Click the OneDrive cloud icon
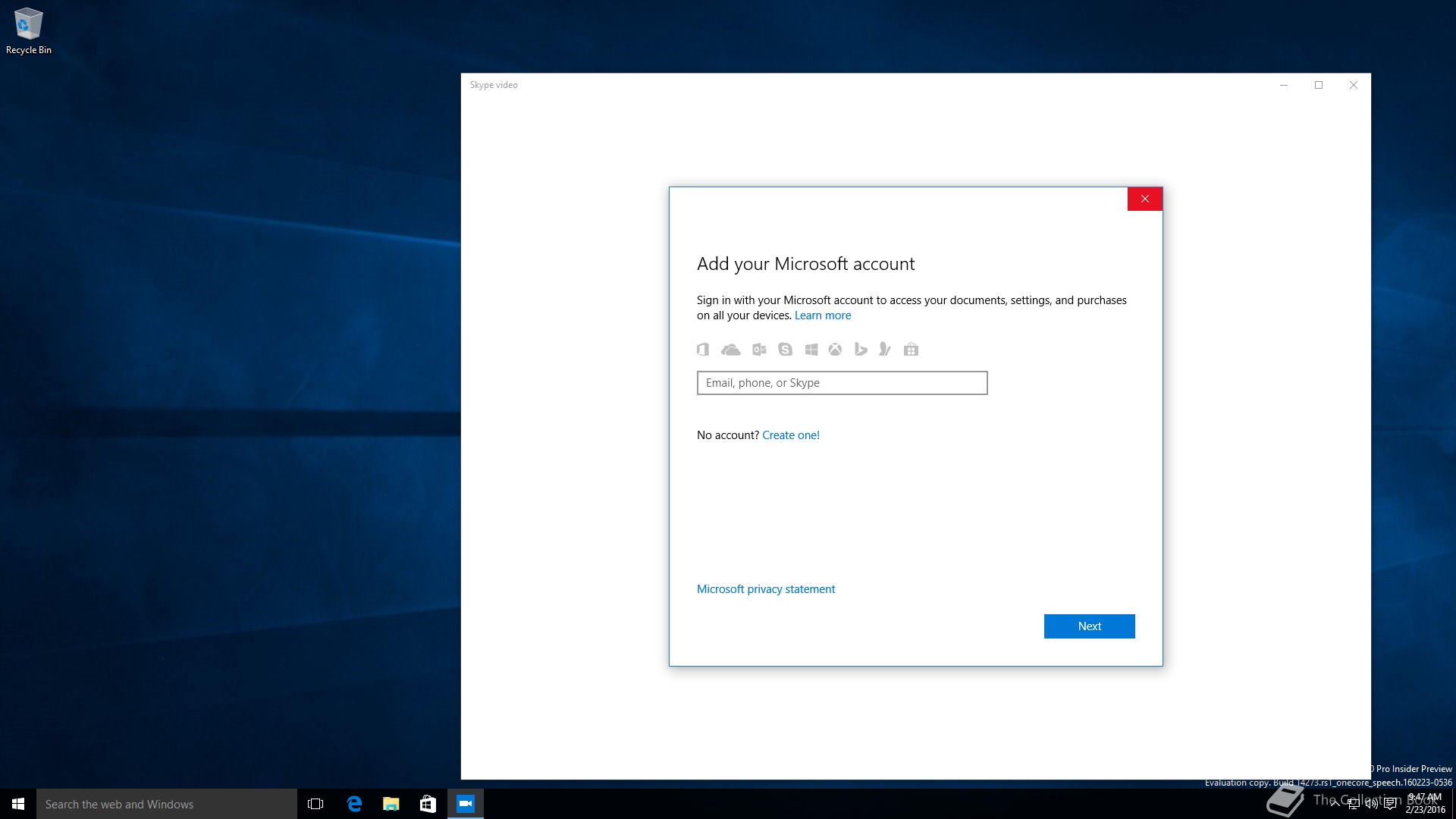The width and height of the screenshot is (1456, 819). [730, 350]
